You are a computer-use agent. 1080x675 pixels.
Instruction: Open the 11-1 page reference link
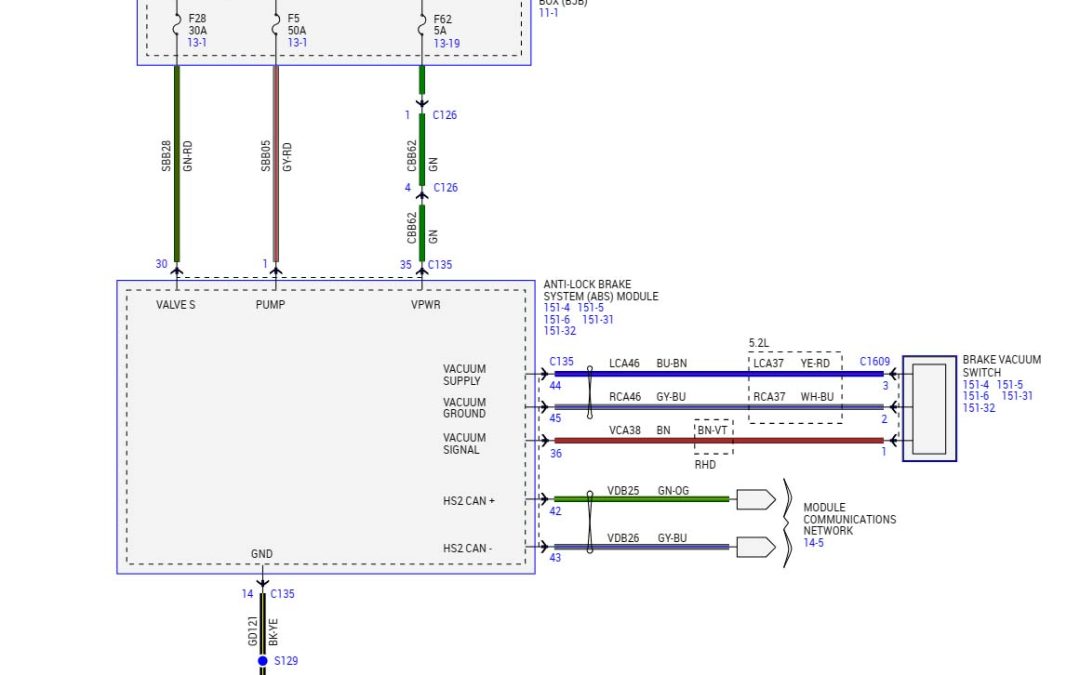coord(549,13)
